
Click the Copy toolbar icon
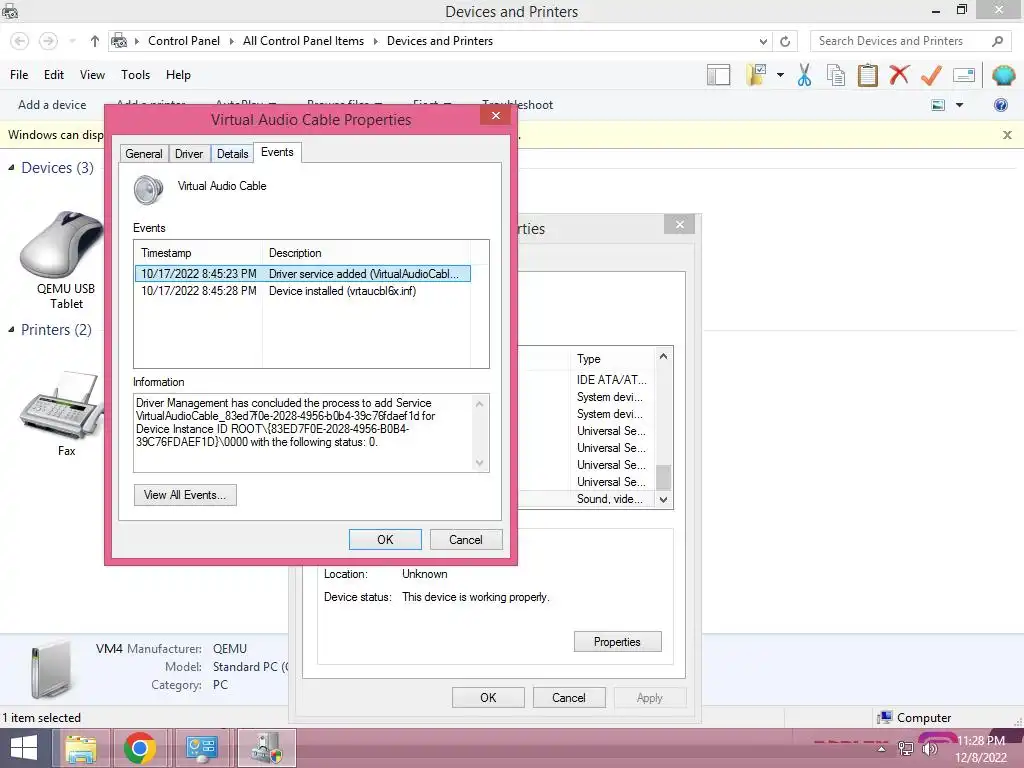tap(835, 75)
